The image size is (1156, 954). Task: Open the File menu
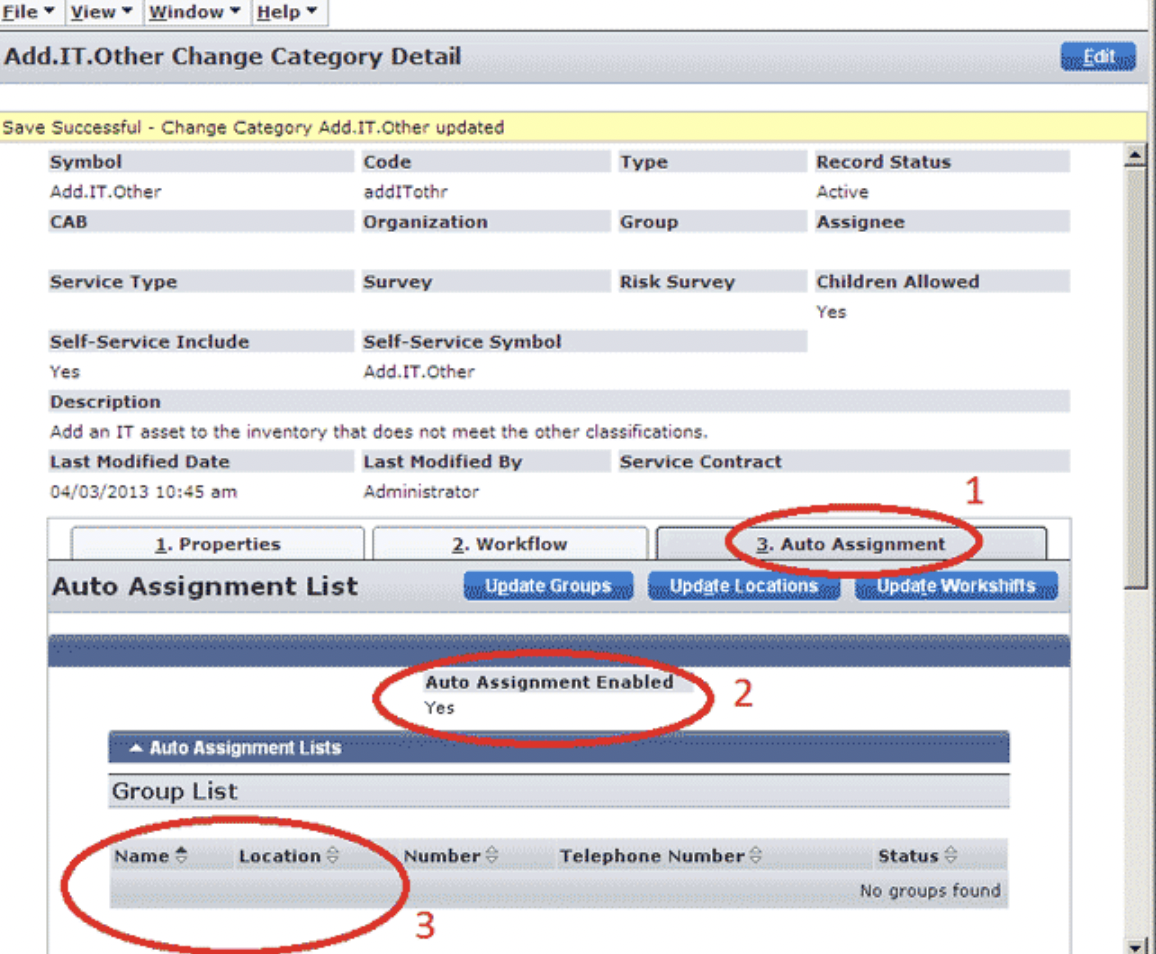click(x=28, y=12)
